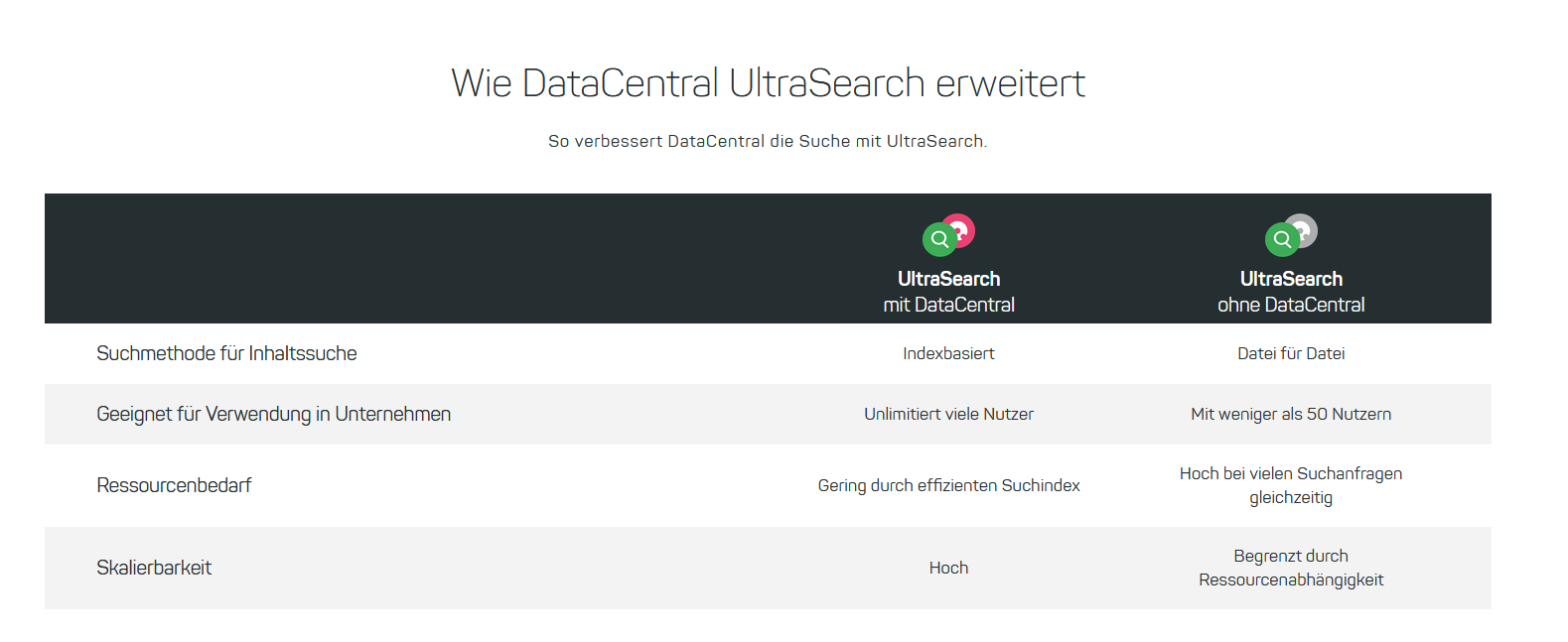Click the gray DataCentral circle icon
The height and width of the screenshot is (642, 1568).
tap(1303, 230)
